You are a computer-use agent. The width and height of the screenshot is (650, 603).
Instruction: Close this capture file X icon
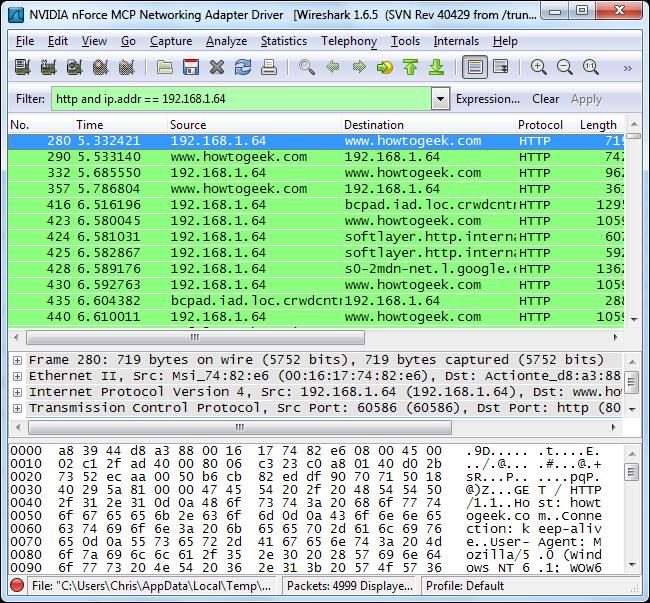(217, 67)
